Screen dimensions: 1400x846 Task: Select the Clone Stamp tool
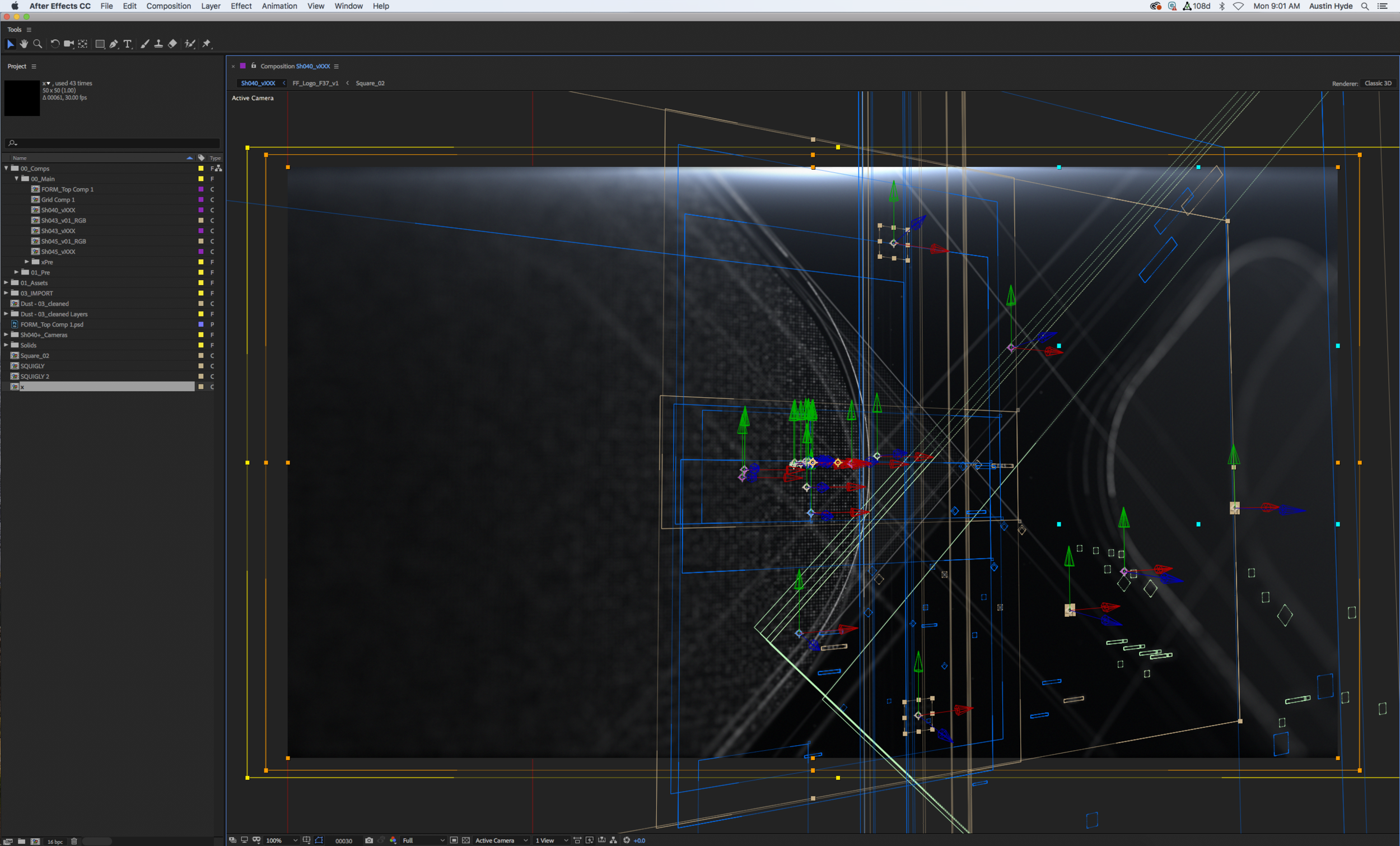point(158,44)
